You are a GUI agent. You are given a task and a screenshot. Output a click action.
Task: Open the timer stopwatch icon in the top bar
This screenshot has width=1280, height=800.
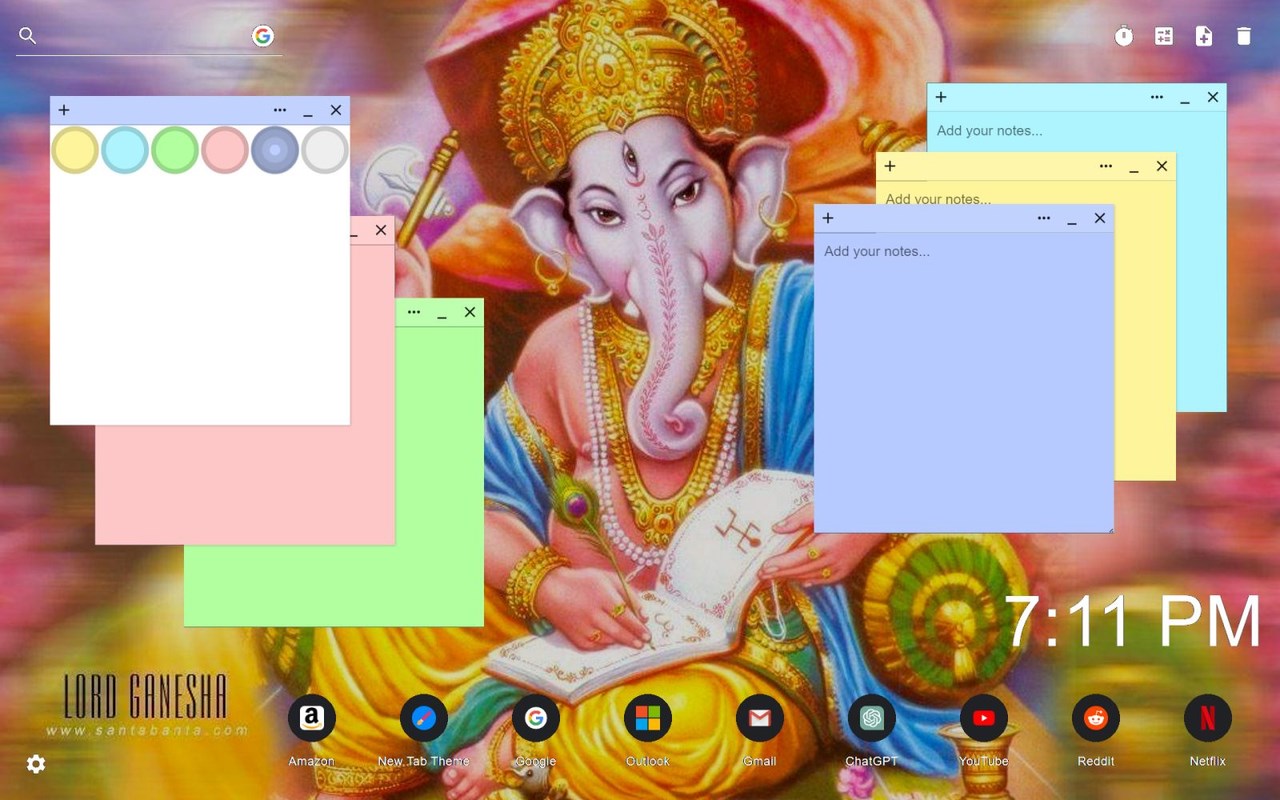(1124, 36)
